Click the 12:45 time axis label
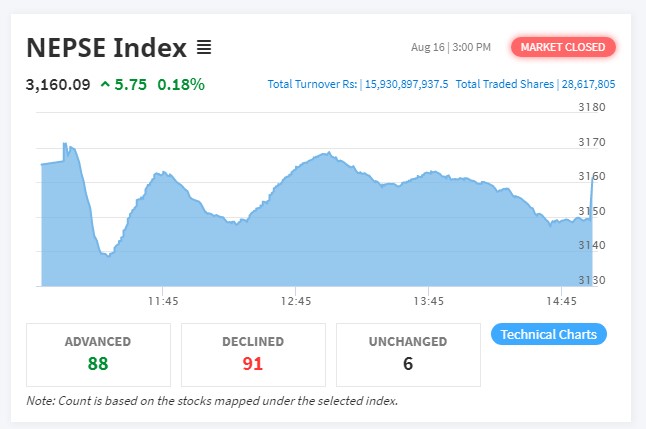This screenshot has height=429, width=646. pos(296,300)
